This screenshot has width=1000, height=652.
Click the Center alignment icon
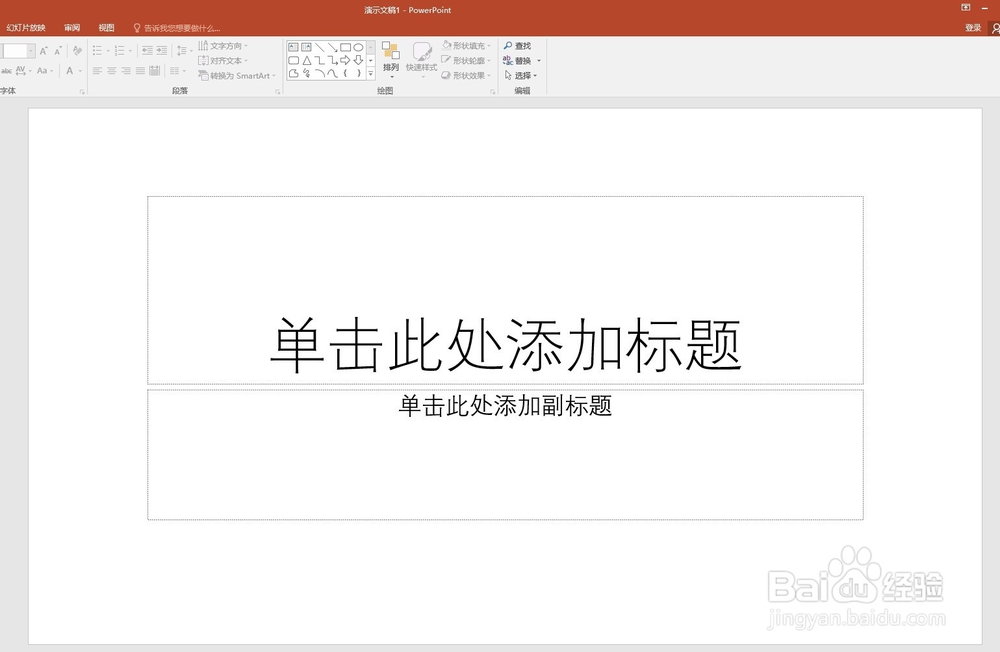(x=112, y=70)
